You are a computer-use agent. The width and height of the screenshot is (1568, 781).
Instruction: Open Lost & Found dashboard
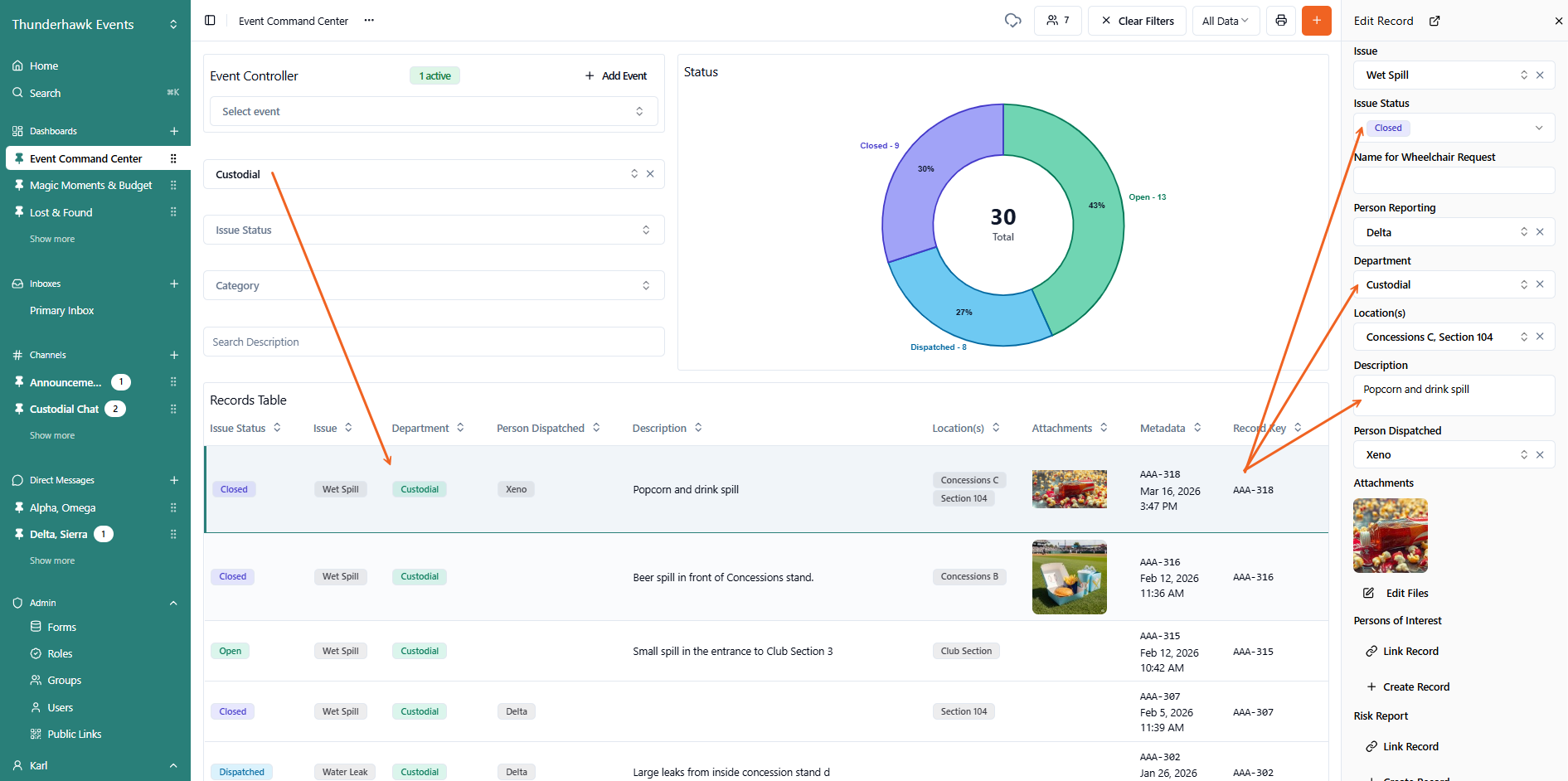61,212
